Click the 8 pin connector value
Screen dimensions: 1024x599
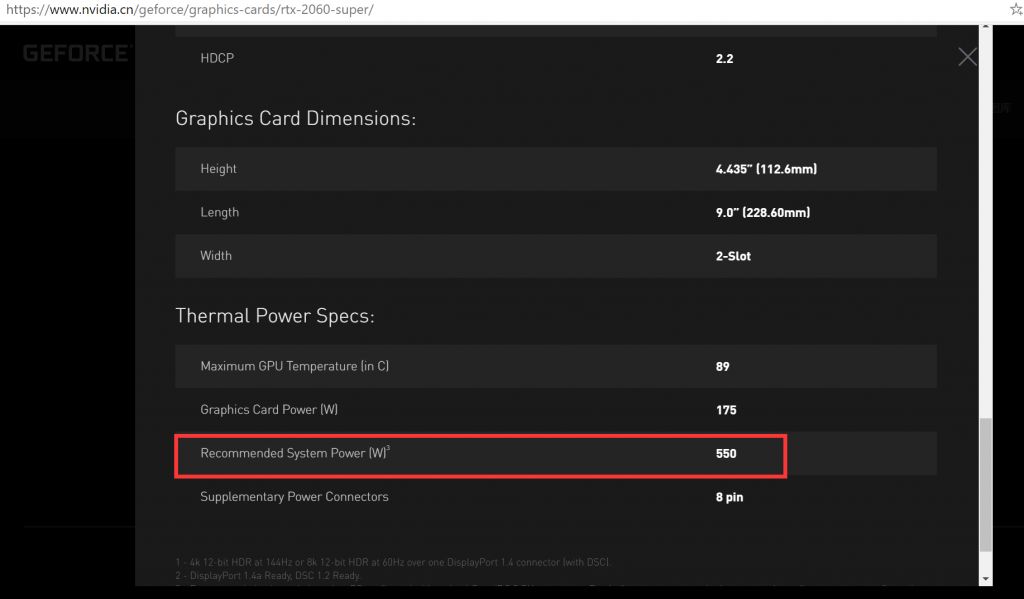click(x=729, y=497)
